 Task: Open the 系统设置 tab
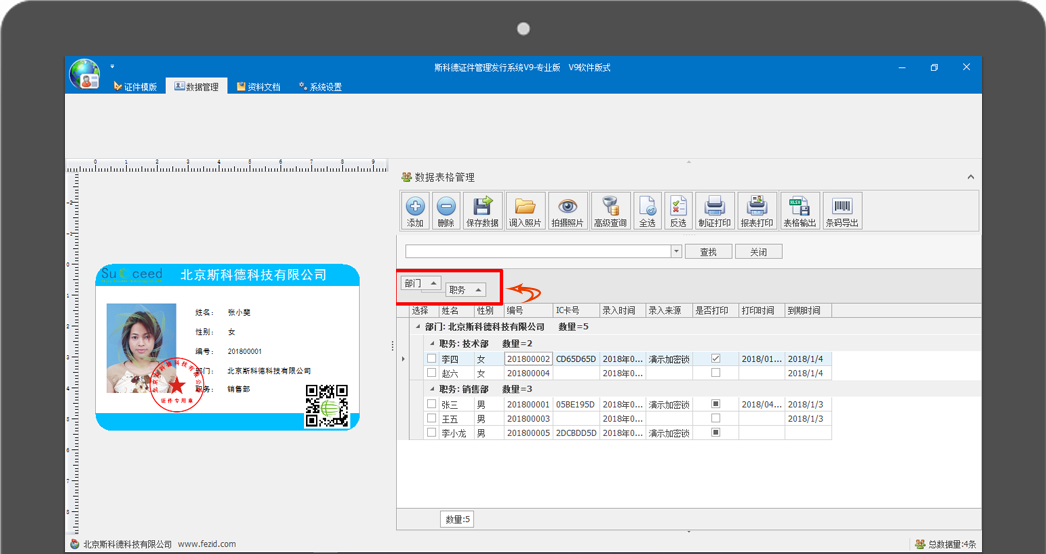pyautogui.click(x=320, y=87)
